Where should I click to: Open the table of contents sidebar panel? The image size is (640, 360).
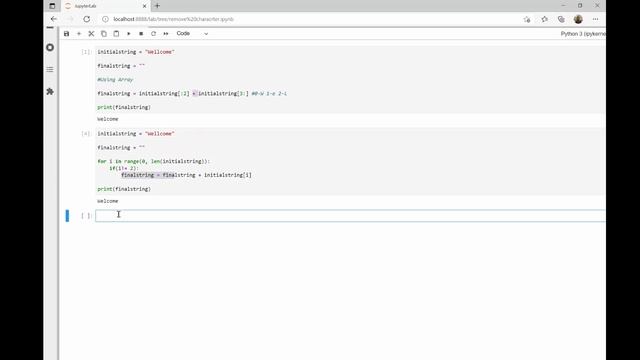pos(50,69)
